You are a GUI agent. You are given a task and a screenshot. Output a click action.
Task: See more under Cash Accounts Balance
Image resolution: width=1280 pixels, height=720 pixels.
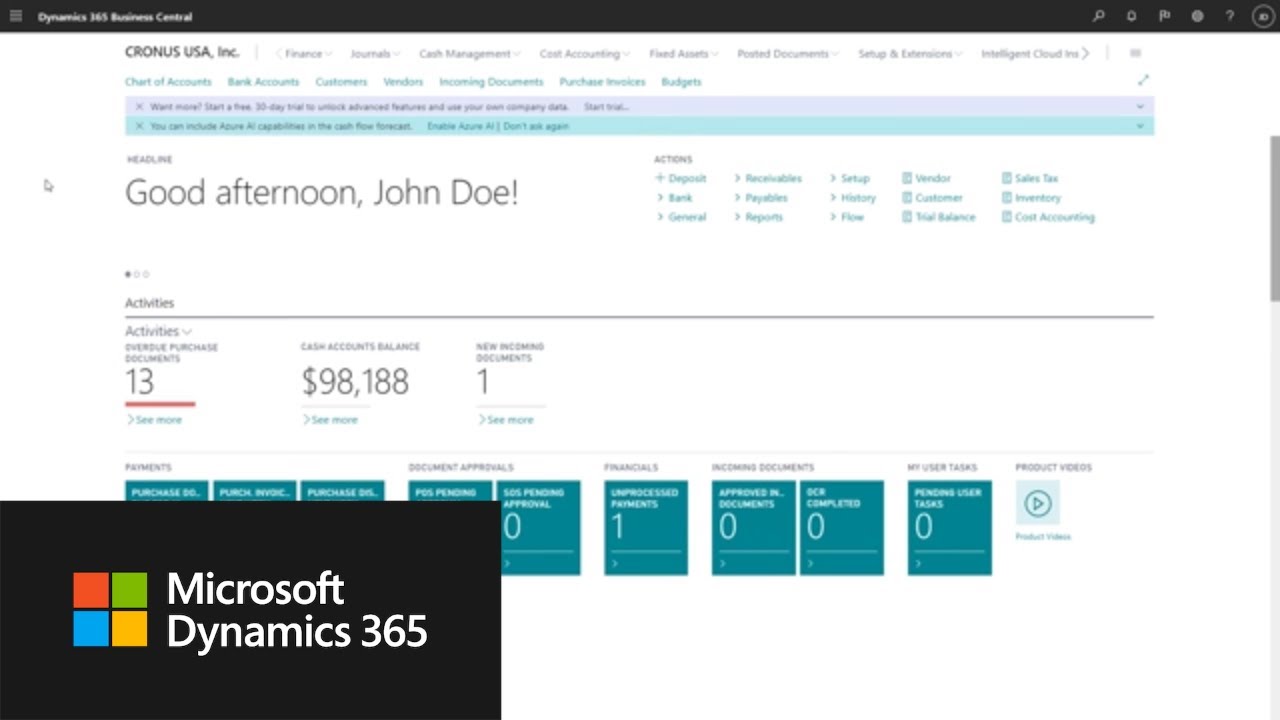[330, 420]
